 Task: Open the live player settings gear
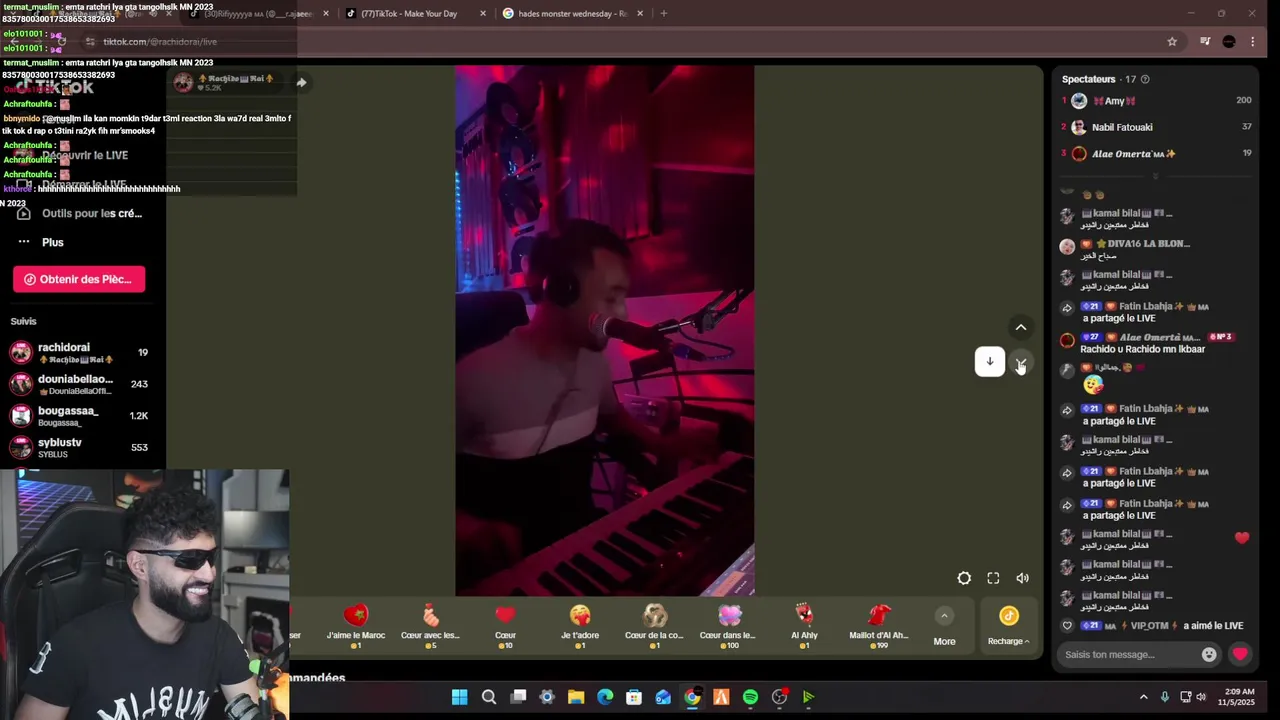(x=964, y=578)
